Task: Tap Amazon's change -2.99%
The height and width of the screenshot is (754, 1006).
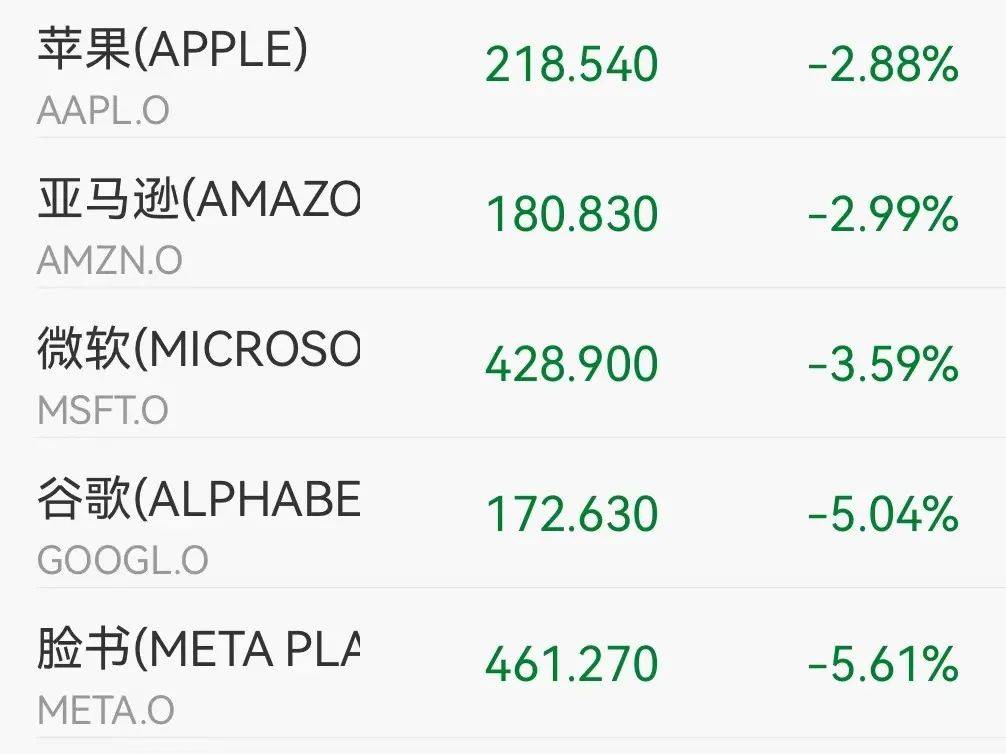Action: 883,214
